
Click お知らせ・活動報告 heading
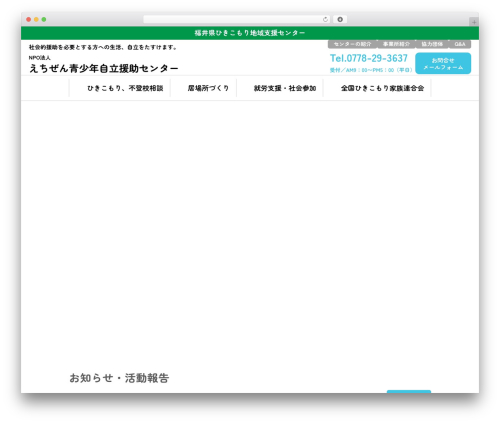(119, 378)
